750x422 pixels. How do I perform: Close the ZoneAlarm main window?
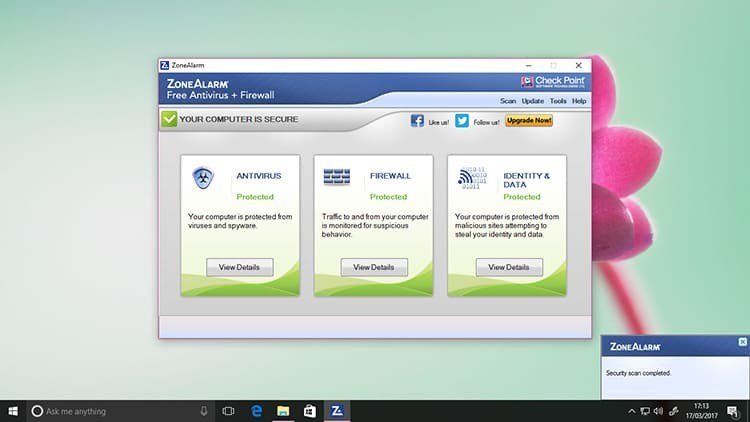click(578, 65)
